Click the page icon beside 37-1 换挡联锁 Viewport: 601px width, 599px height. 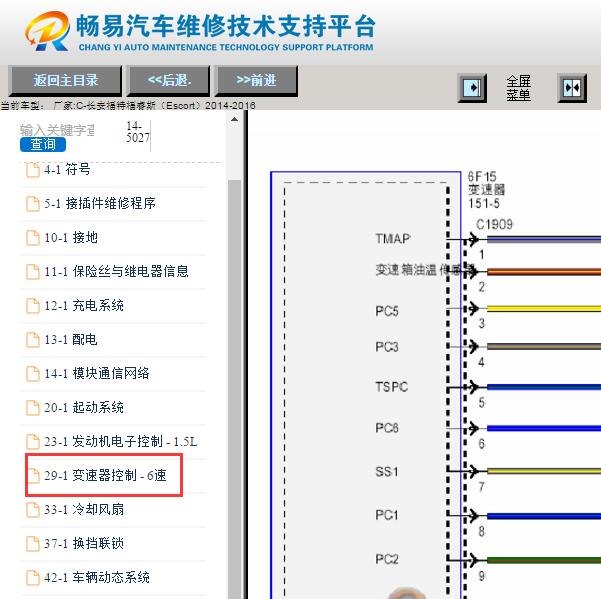pyautogui.click(x=33, y=544)
